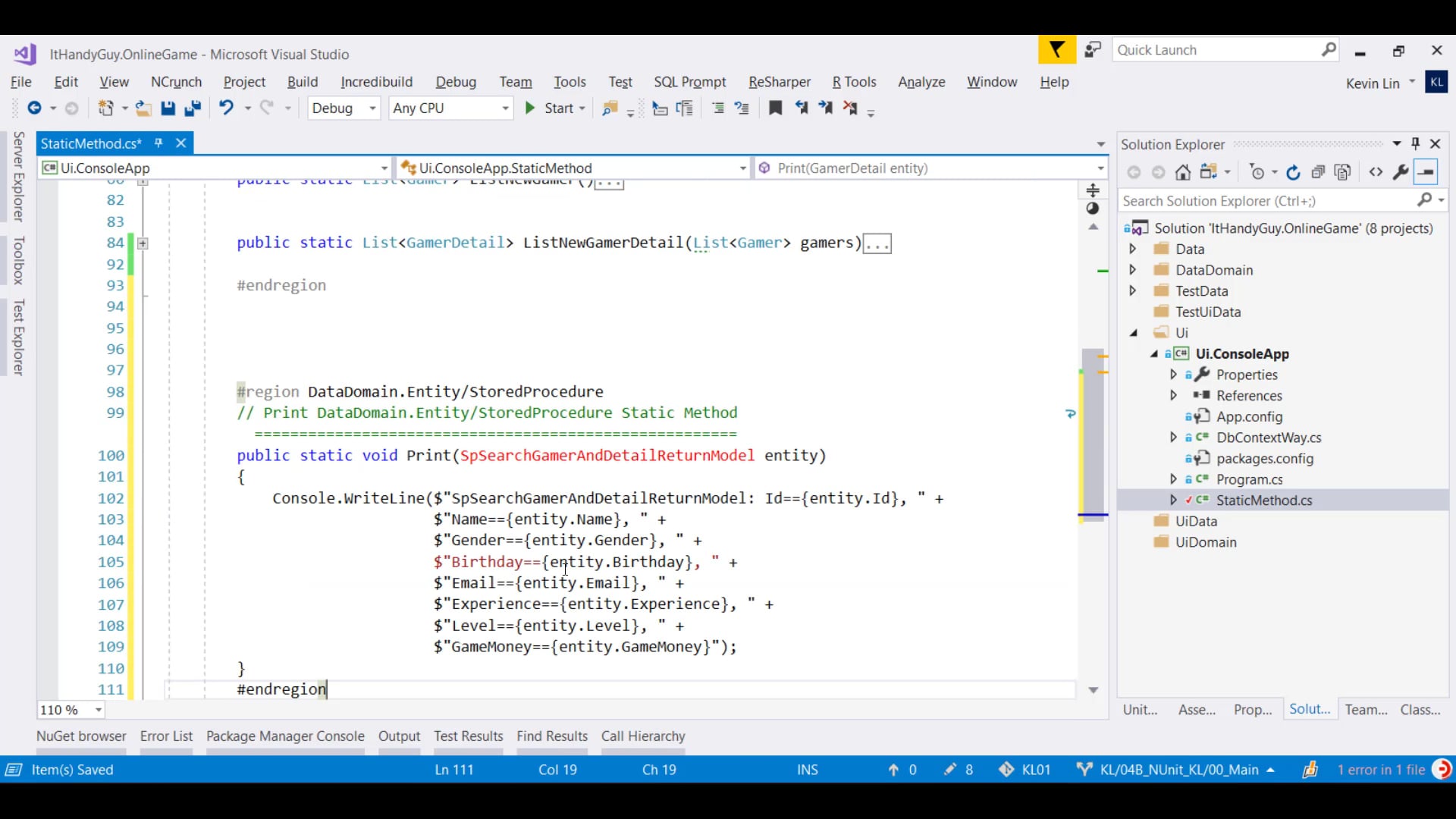Screen dimensions: 1456x819
Task: Expand the DataDomain folder node
Action: click(1133, 270)
